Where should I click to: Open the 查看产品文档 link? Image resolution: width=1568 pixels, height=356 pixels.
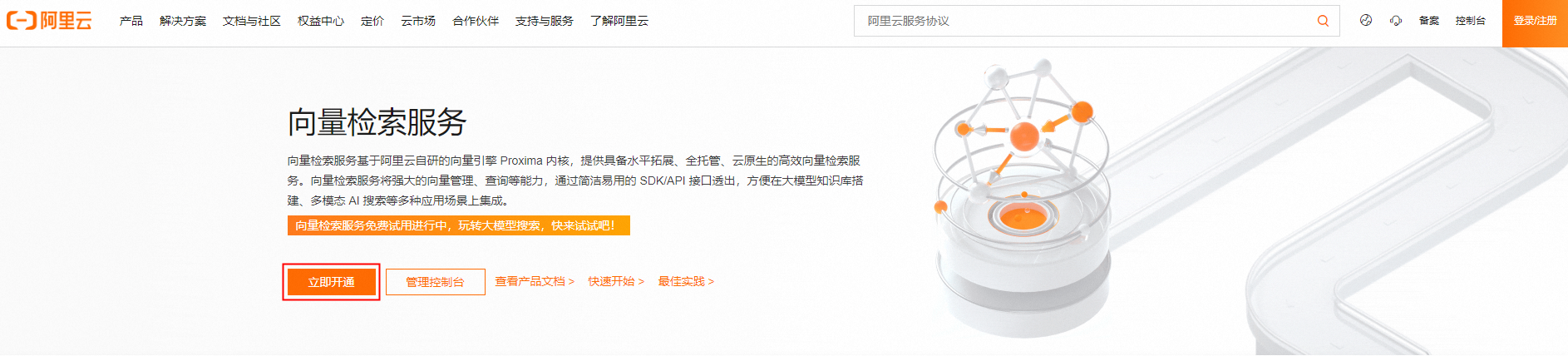(535, 281)
